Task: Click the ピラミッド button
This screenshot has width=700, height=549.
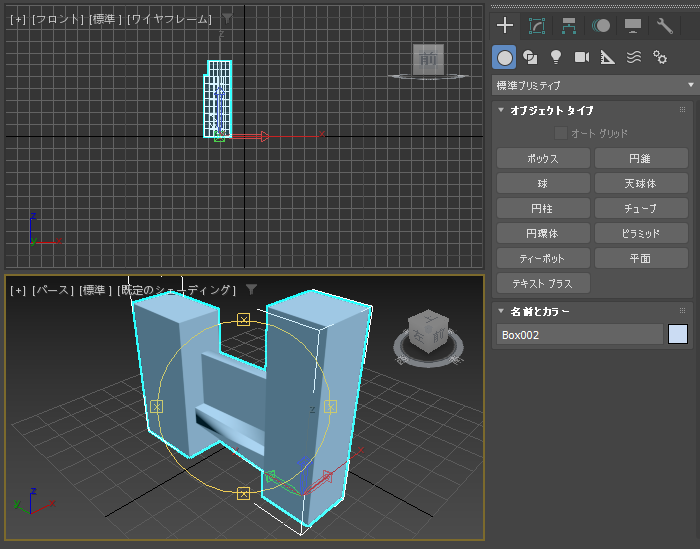Action: coord(641,233)
